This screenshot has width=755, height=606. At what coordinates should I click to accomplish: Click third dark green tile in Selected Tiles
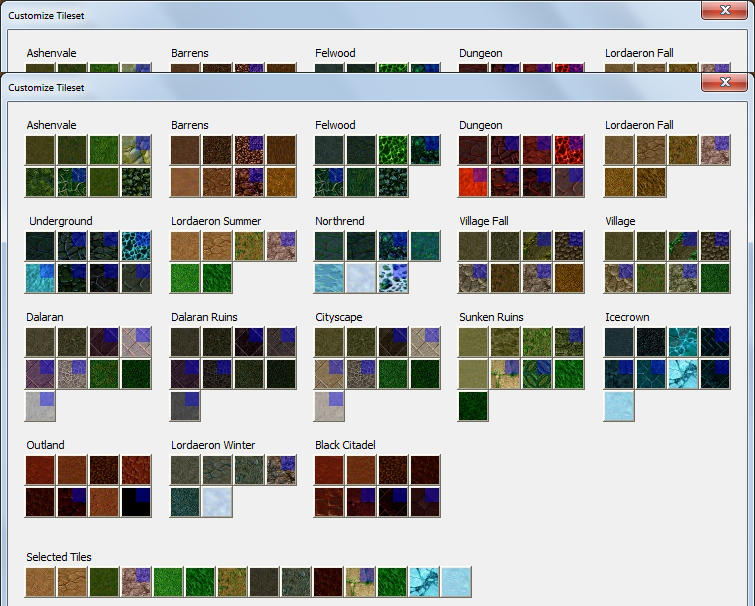(x=104, y=582)
